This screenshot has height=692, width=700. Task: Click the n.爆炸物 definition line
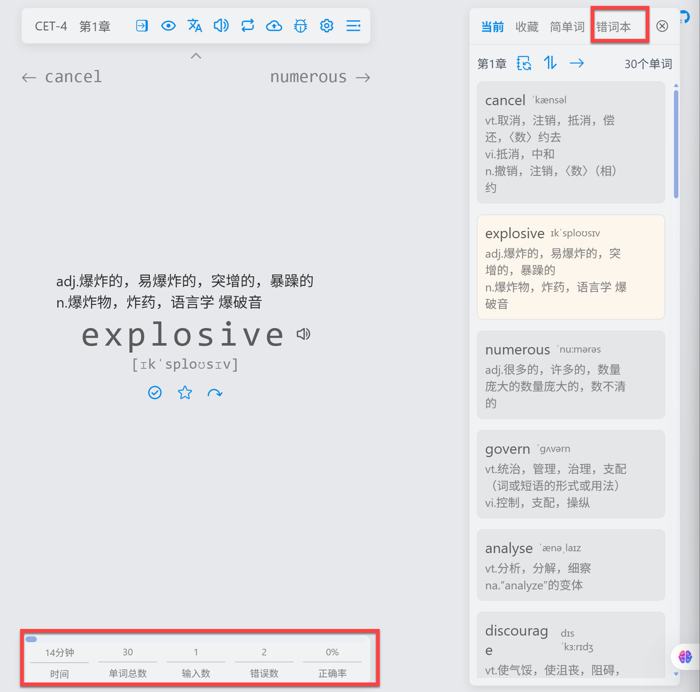[x=159, y=302]
